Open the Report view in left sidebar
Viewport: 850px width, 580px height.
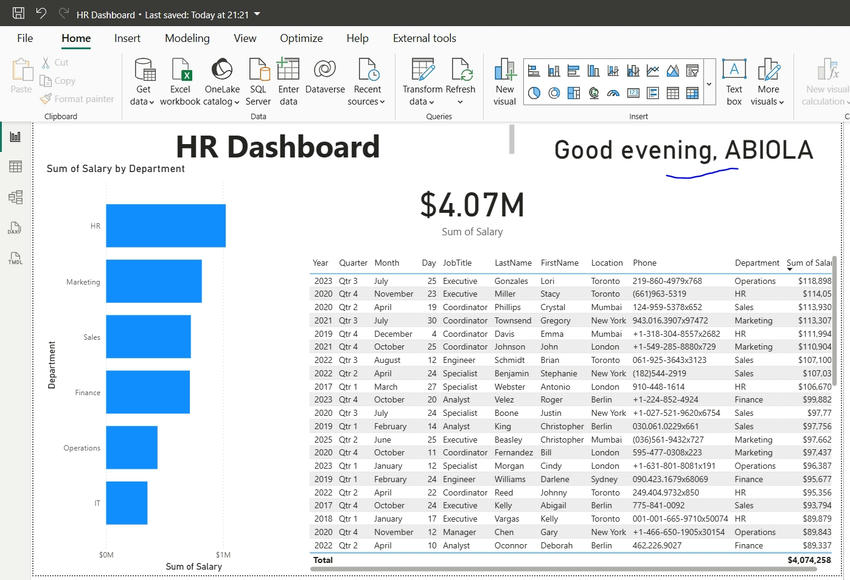[x=15, y=137]
